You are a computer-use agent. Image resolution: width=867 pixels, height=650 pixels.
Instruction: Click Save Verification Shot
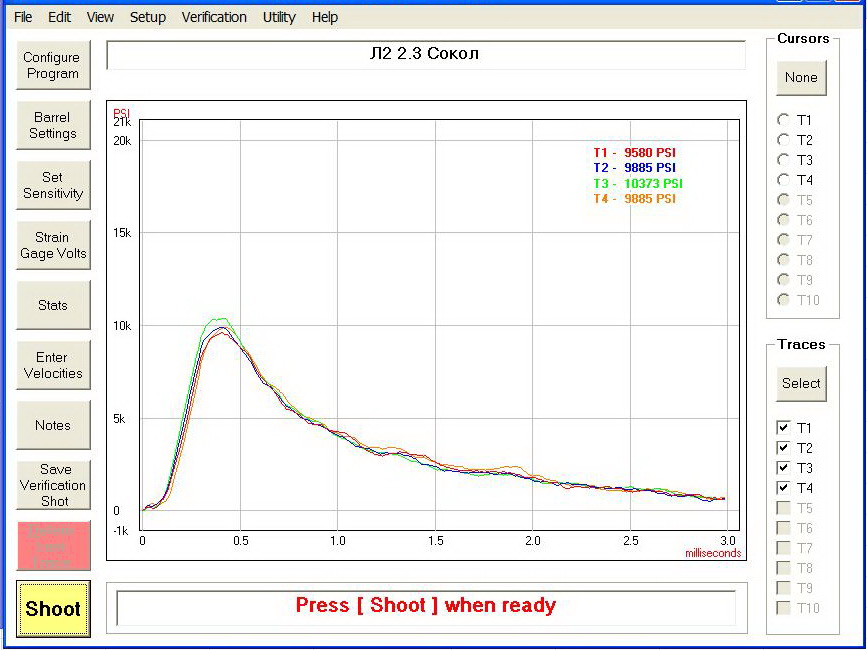[x=52, y=485]
